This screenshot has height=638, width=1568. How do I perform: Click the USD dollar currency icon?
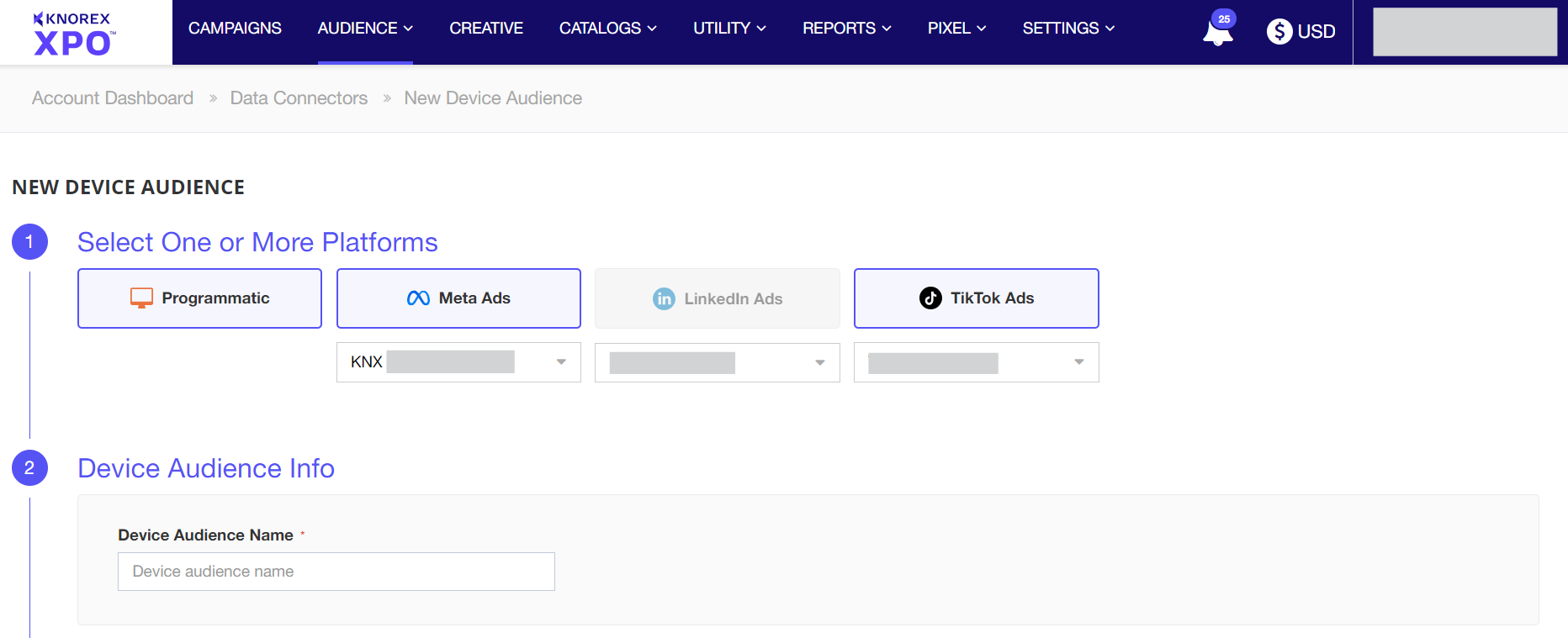(1279, 32)
